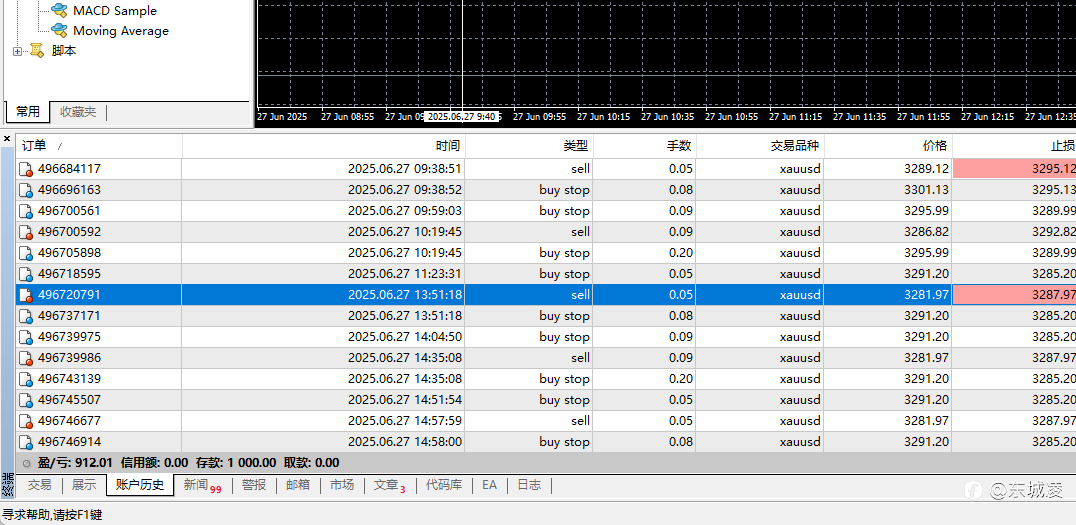This screenshot has width=1076, height=525.
Task: Click stop loss 3295.12 highlighted cell
Action: (1014, 169)
